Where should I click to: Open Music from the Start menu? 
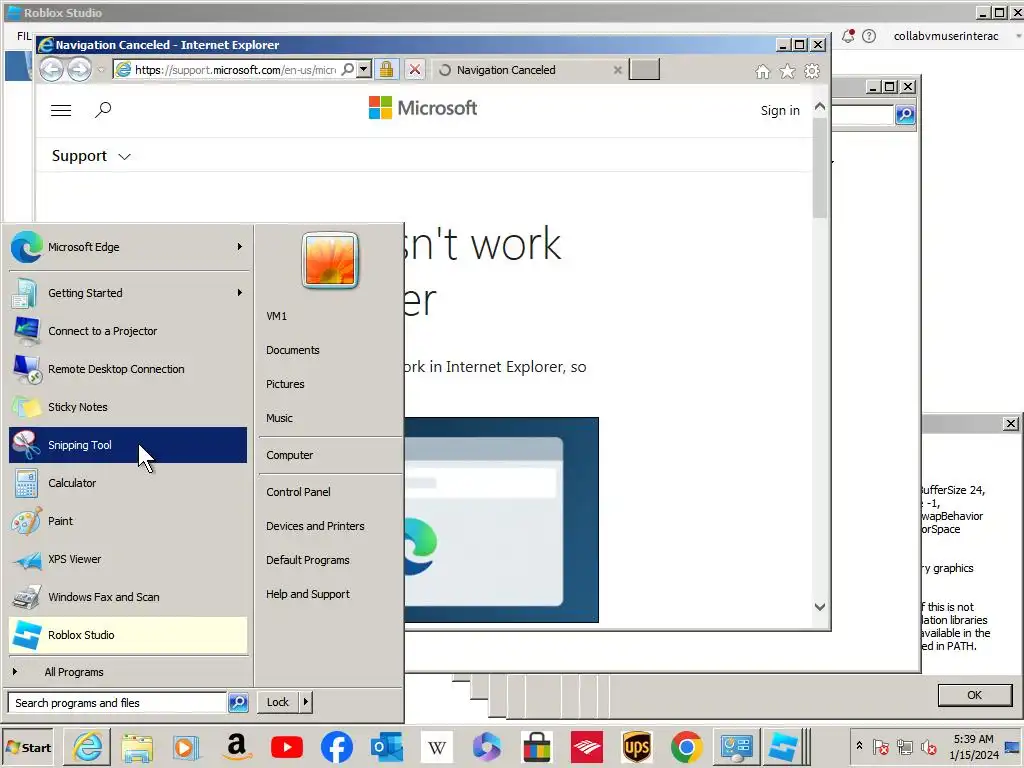pos(280,418)
